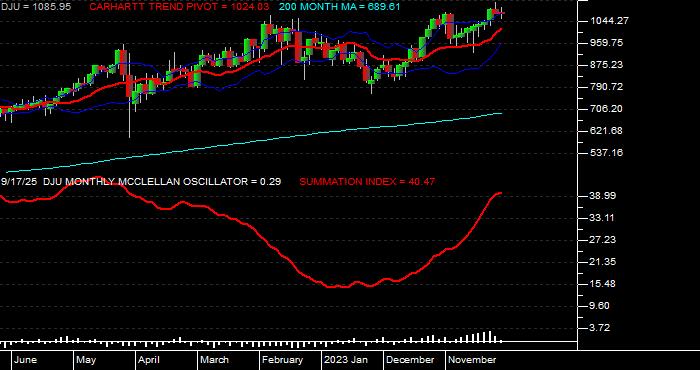Viewport: 700px width, 370px height.
Task: Select the 875.23 price axis value
Action: [x=605, y=65]
